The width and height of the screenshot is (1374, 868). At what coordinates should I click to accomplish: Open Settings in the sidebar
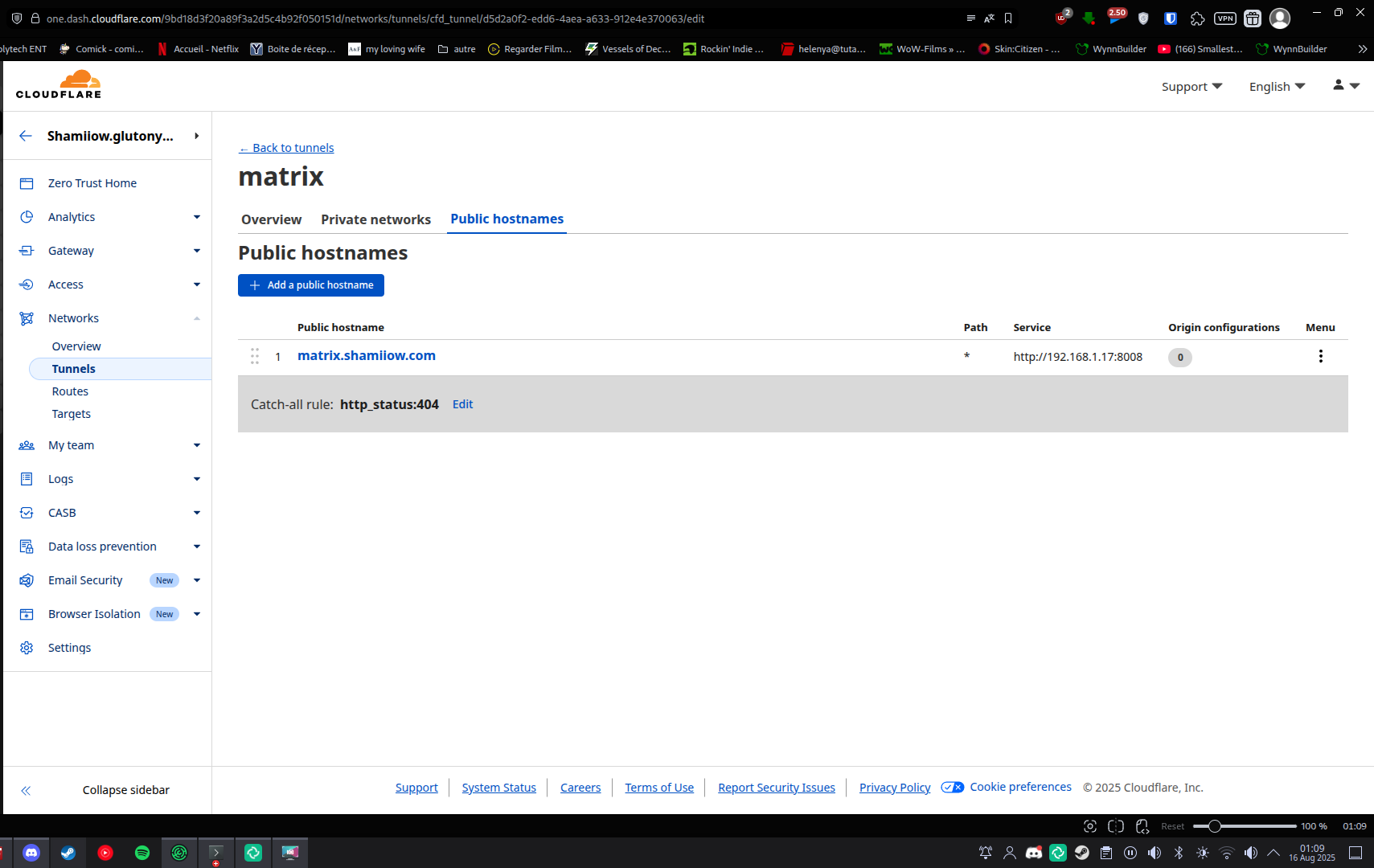point(69,648)
